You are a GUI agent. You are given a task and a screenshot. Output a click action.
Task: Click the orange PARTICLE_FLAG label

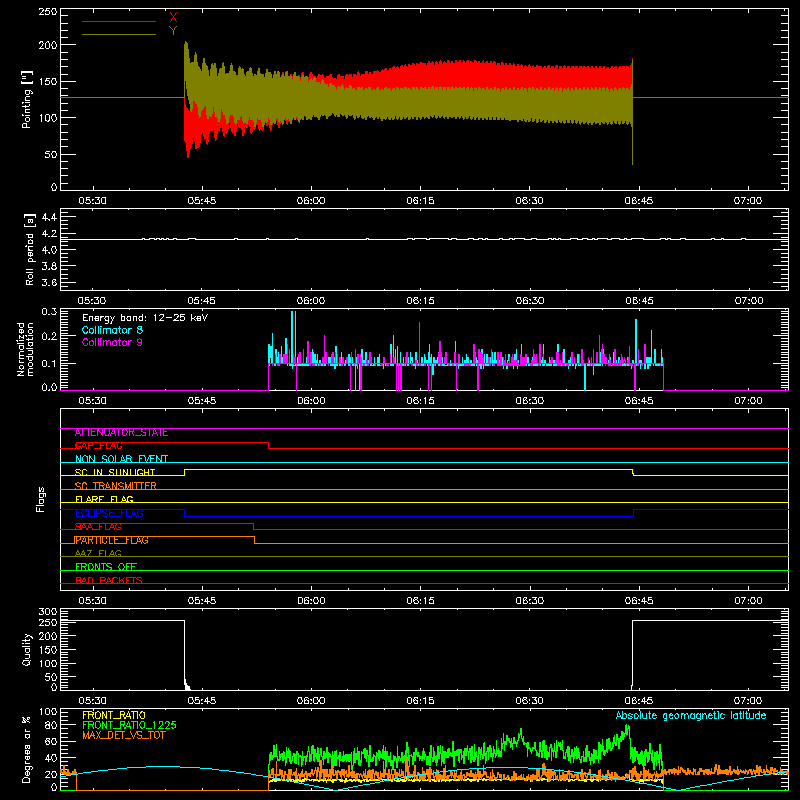111,540
